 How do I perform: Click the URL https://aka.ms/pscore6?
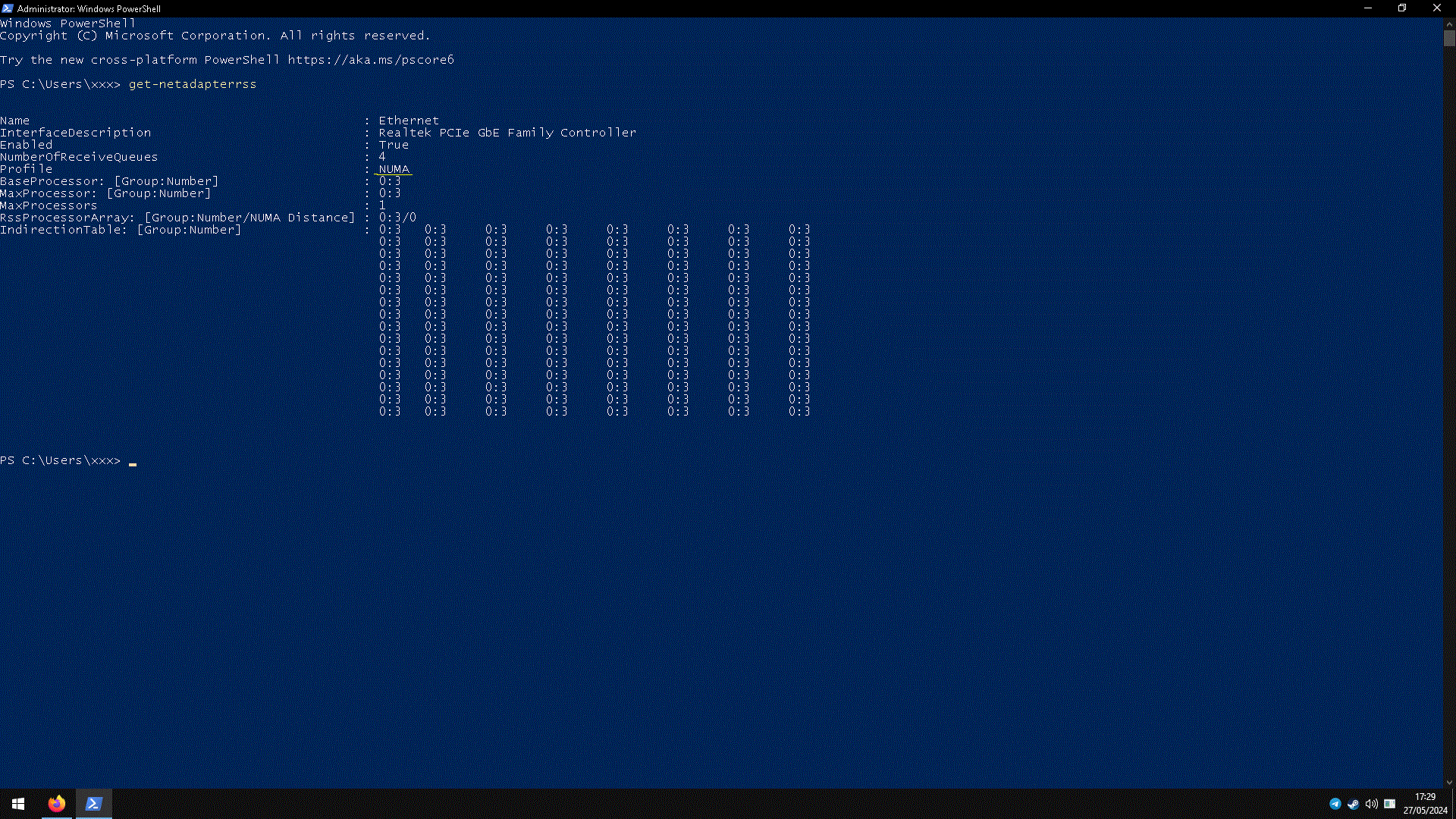(371, 60)
